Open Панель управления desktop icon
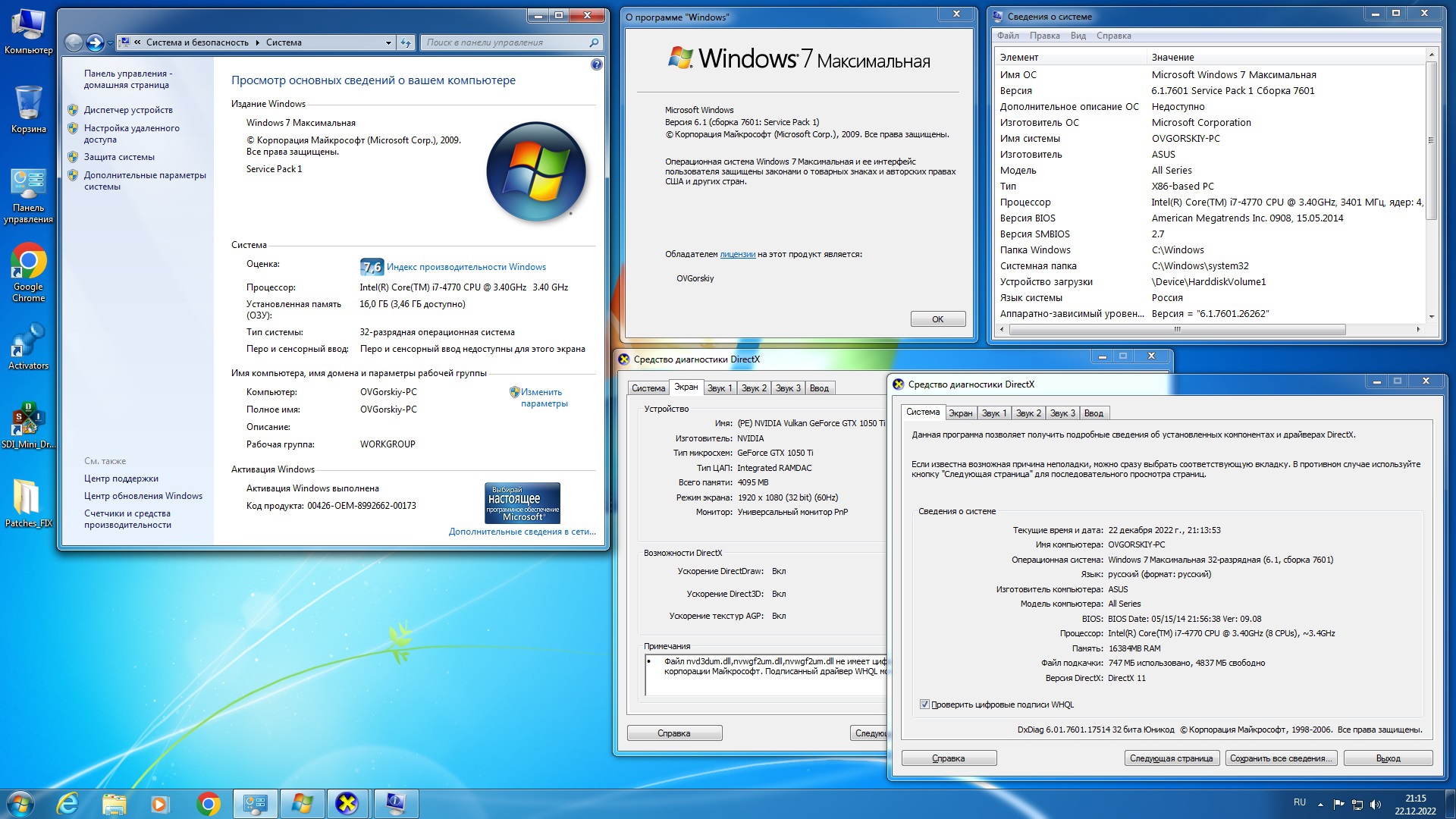Image resolution: width=1456 pixels, height=819 pixels. tap(28, 196)
